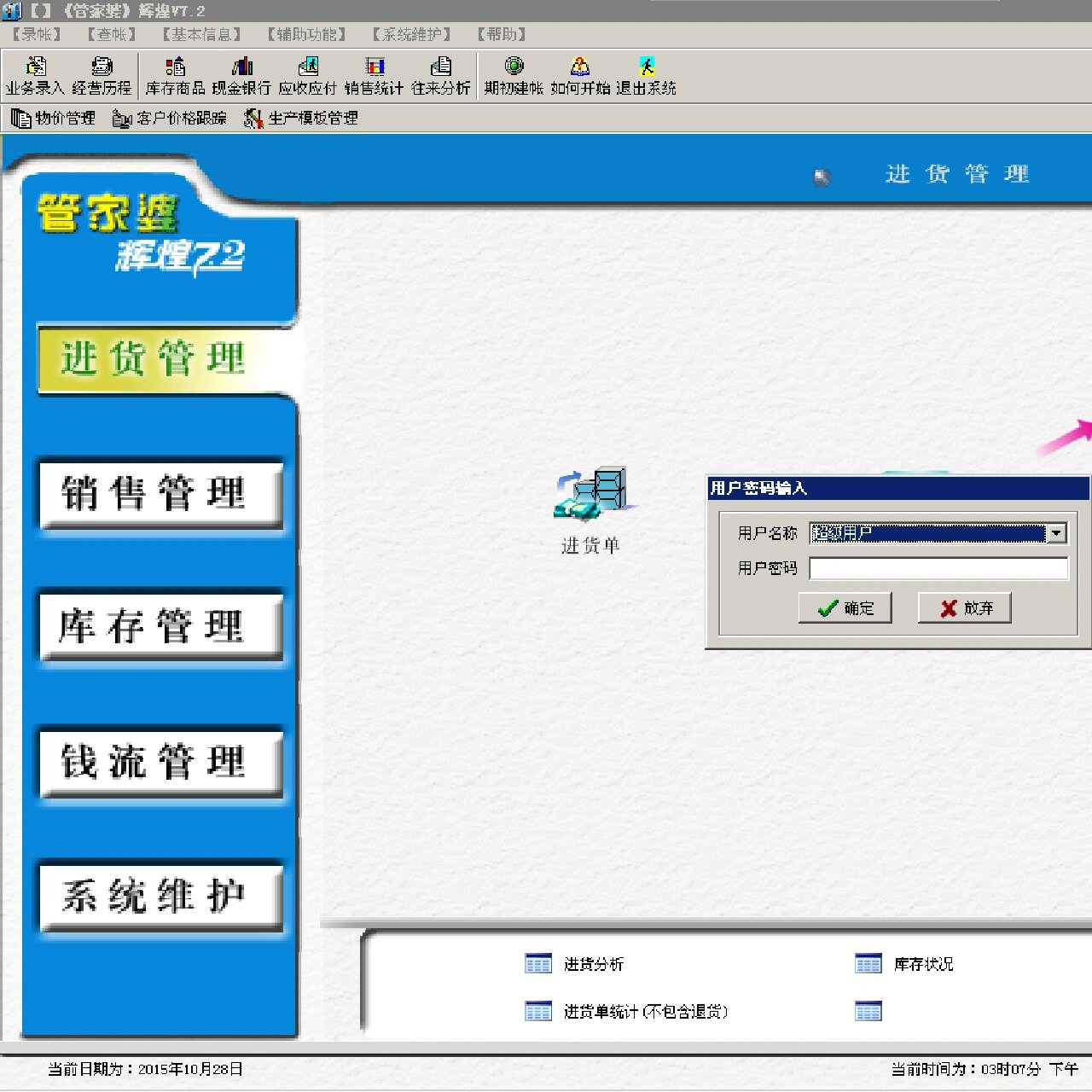Expand the 用户名称 dropdown arrow
The width and height of the screenshot is (1092, 1092).
pos(1057,533)
